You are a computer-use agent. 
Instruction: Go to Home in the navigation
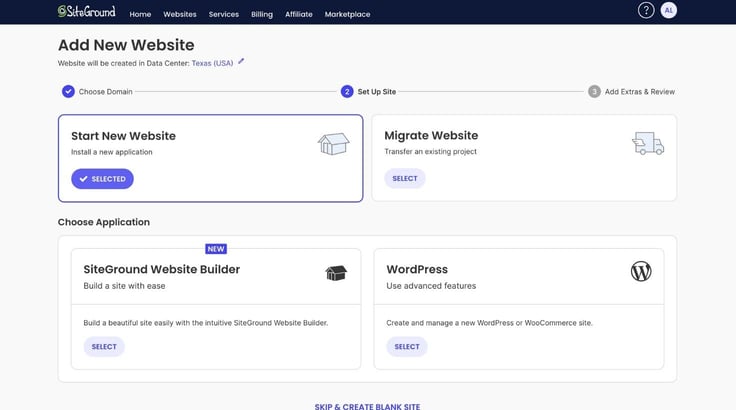coord(140,14)
